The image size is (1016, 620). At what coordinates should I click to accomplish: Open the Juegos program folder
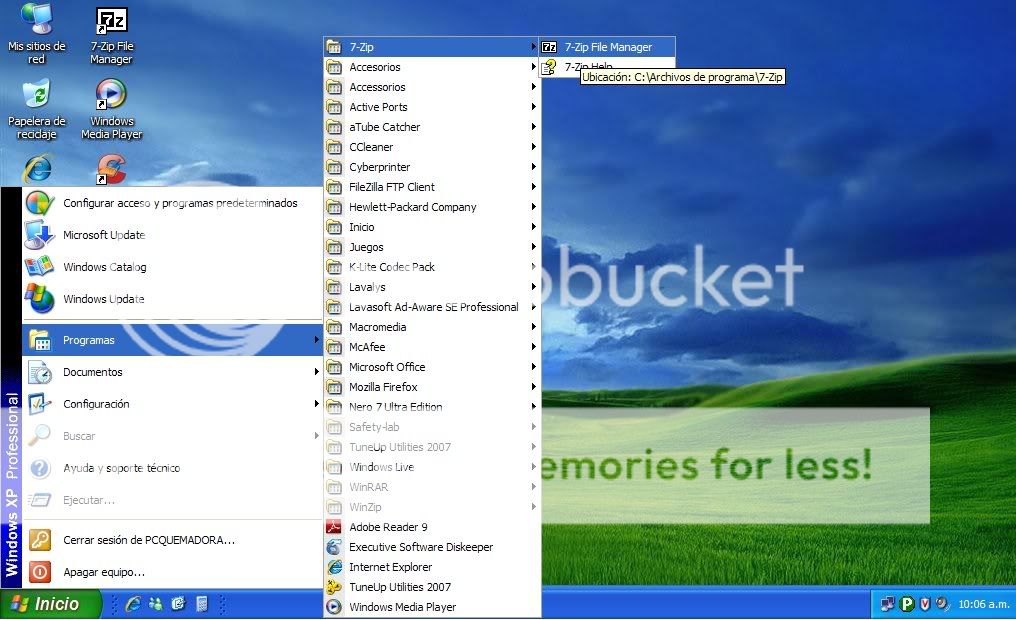click(432, 247)
